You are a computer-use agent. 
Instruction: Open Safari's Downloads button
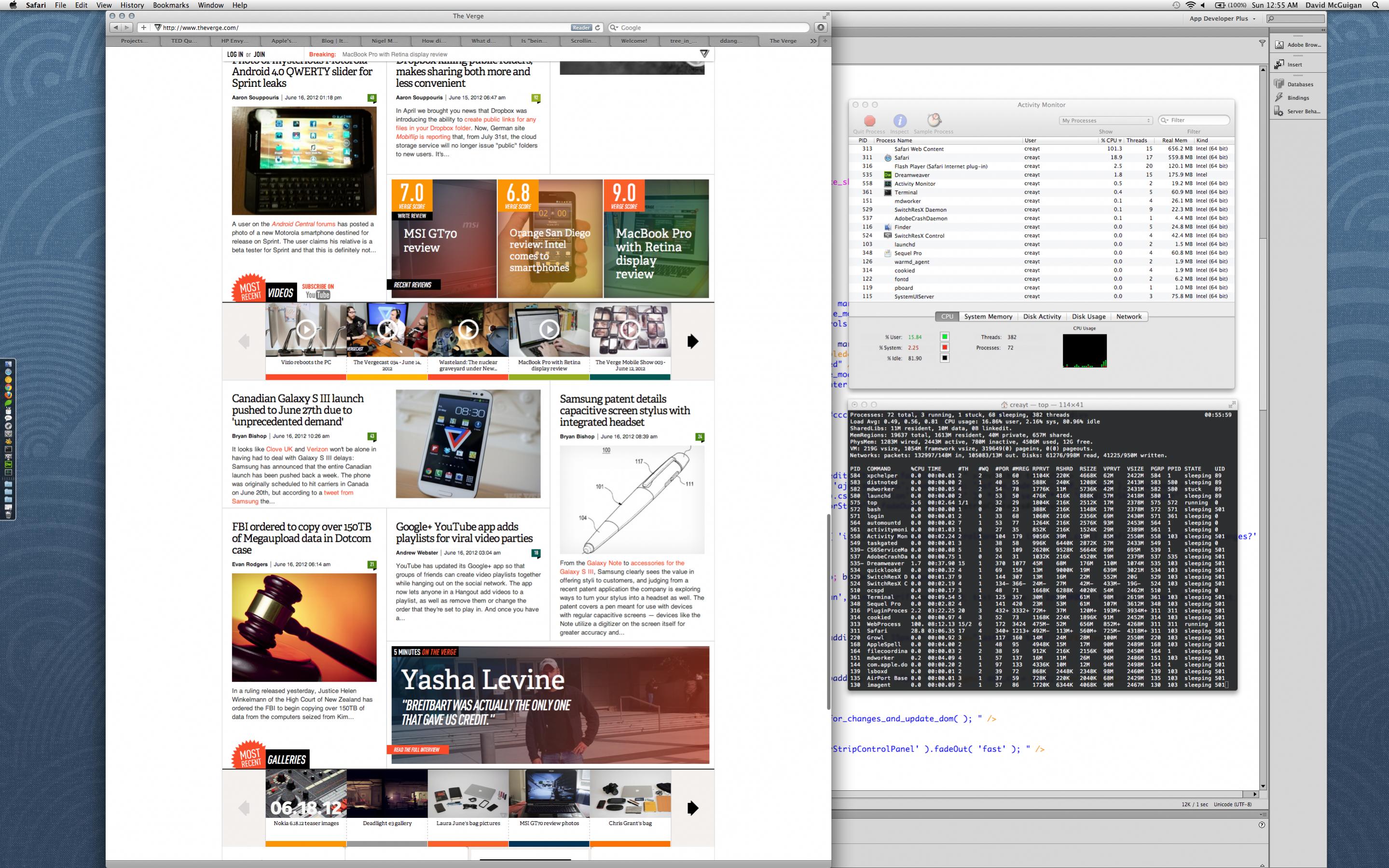[821, 28]
